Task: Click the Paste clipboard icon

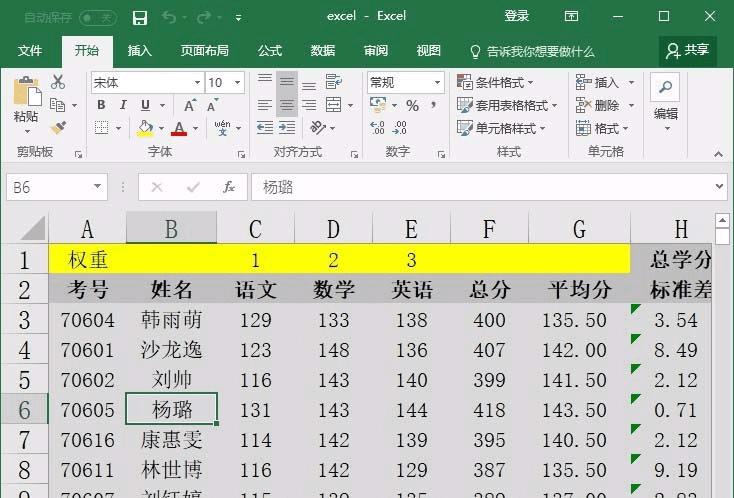Action: [27, 90]
